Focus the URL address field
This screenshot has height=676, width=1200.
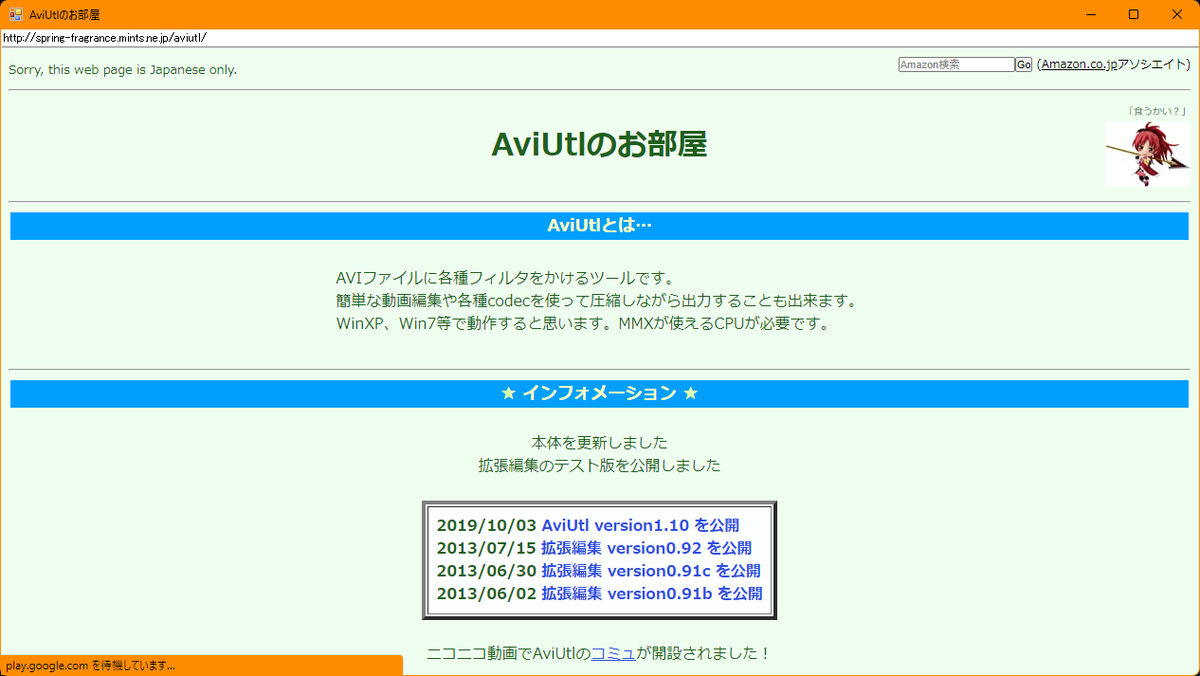point(600,37)
